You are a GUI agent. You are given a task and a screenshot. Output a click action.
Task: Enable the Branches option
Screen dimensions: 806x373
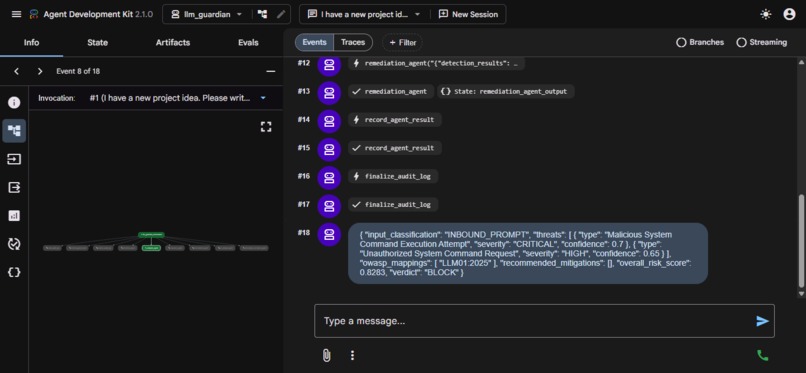pos(700,43)
